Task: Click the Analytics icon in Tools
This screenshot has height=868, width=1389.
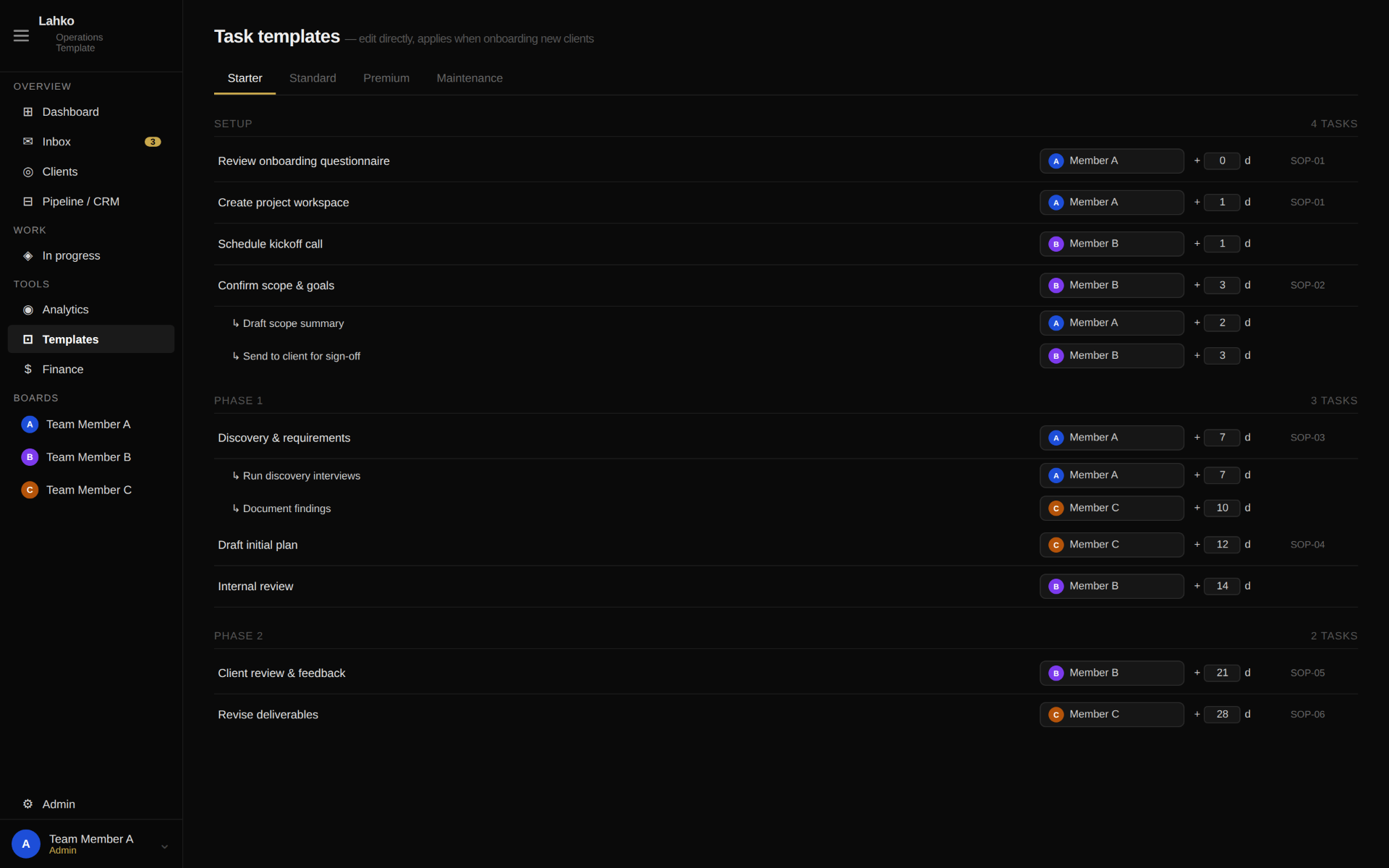Action: pos(27,310)
